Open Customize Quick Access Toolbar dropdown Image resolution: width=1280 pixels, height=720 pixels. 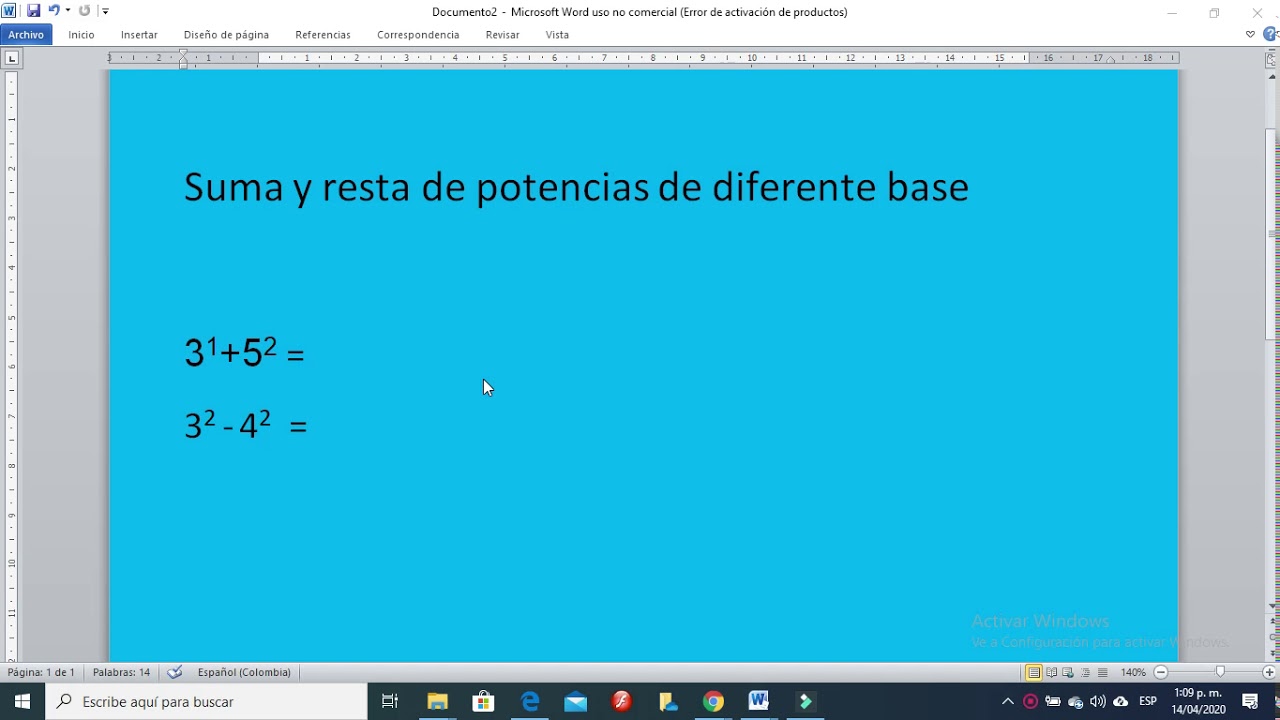(105, 11)
